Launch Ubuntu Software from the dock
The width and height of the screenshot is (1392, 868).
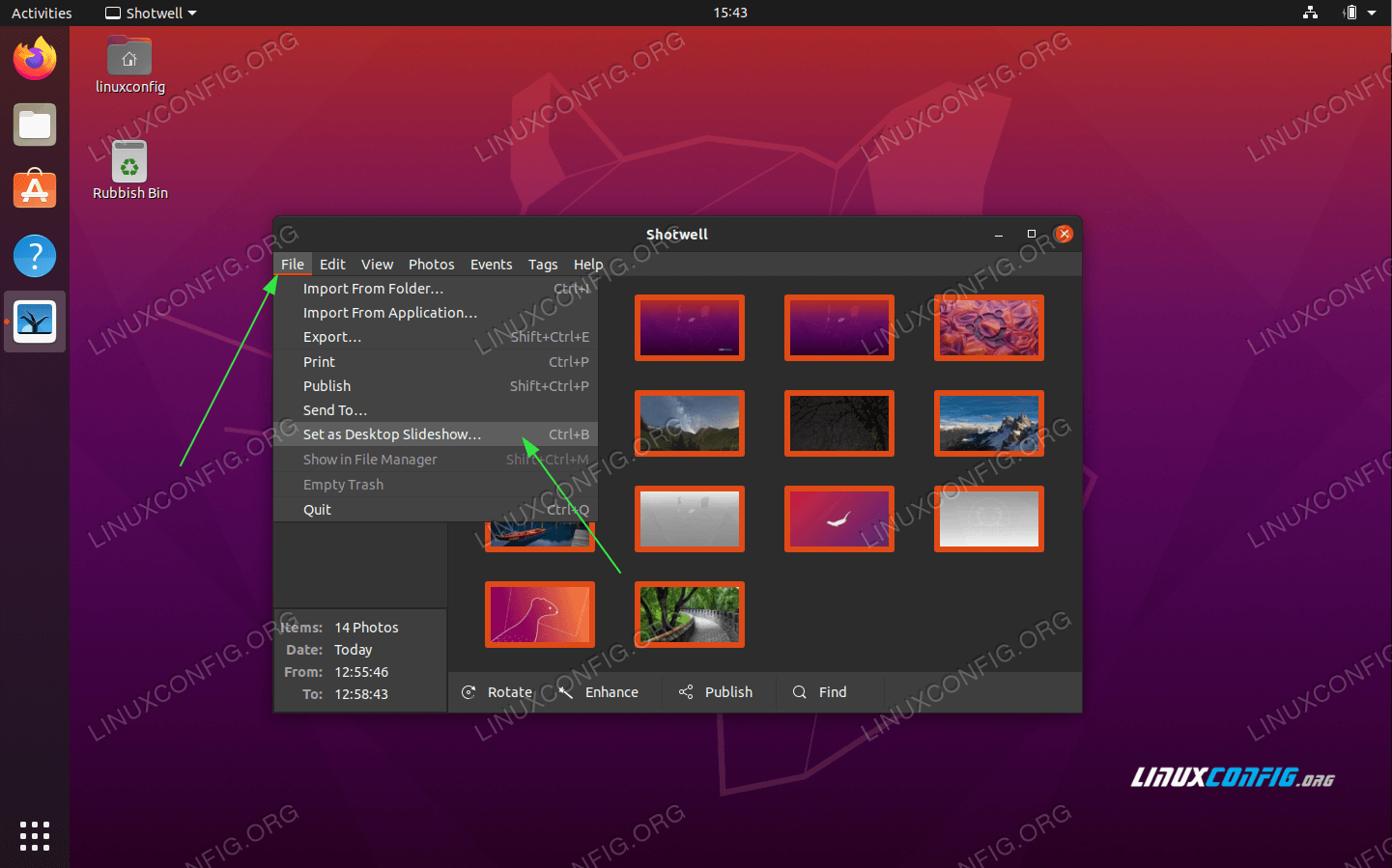coord(34,189)
